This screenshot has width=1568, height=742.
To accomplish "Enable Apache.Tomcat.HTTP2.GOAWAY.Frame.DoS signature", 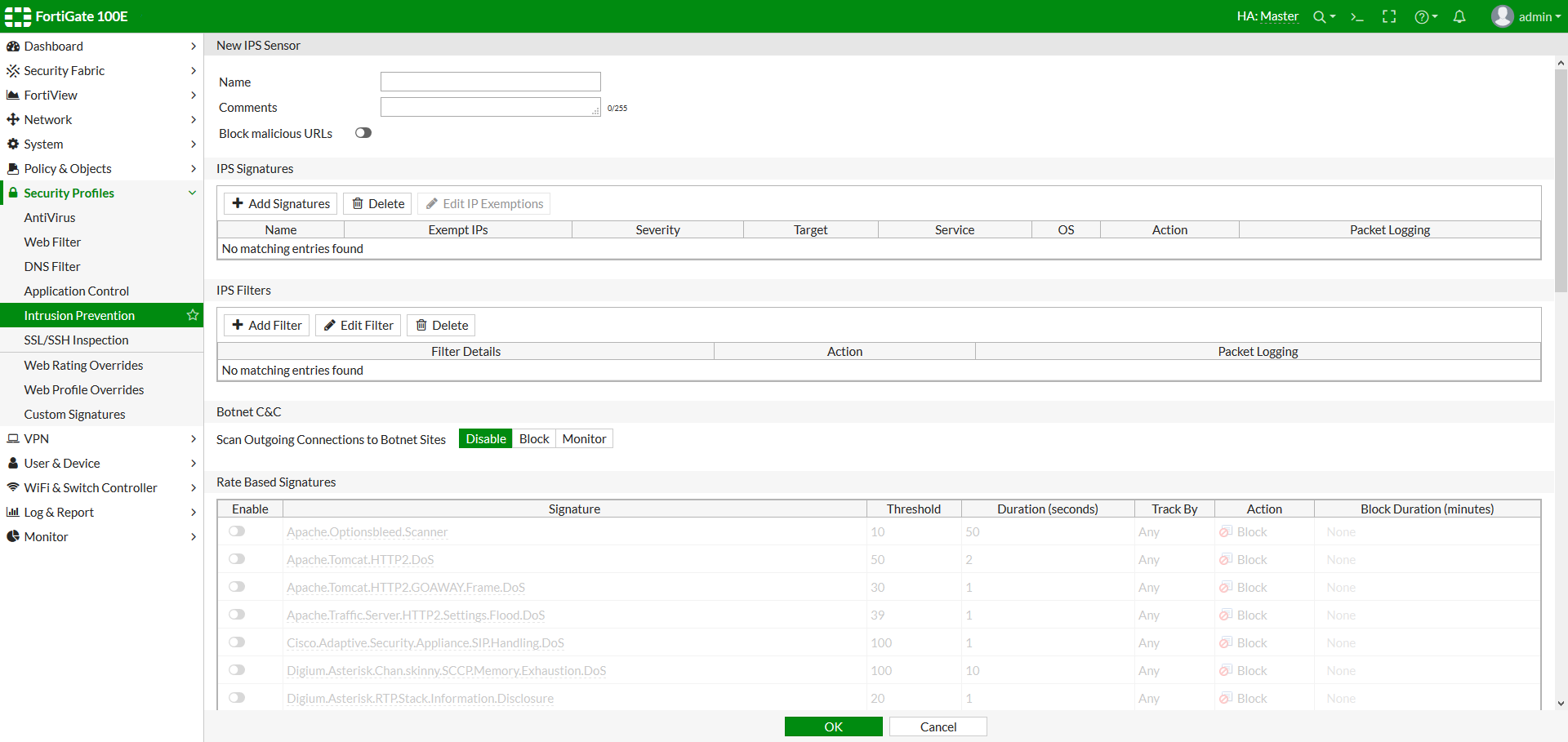I will [x=237, y=587].
